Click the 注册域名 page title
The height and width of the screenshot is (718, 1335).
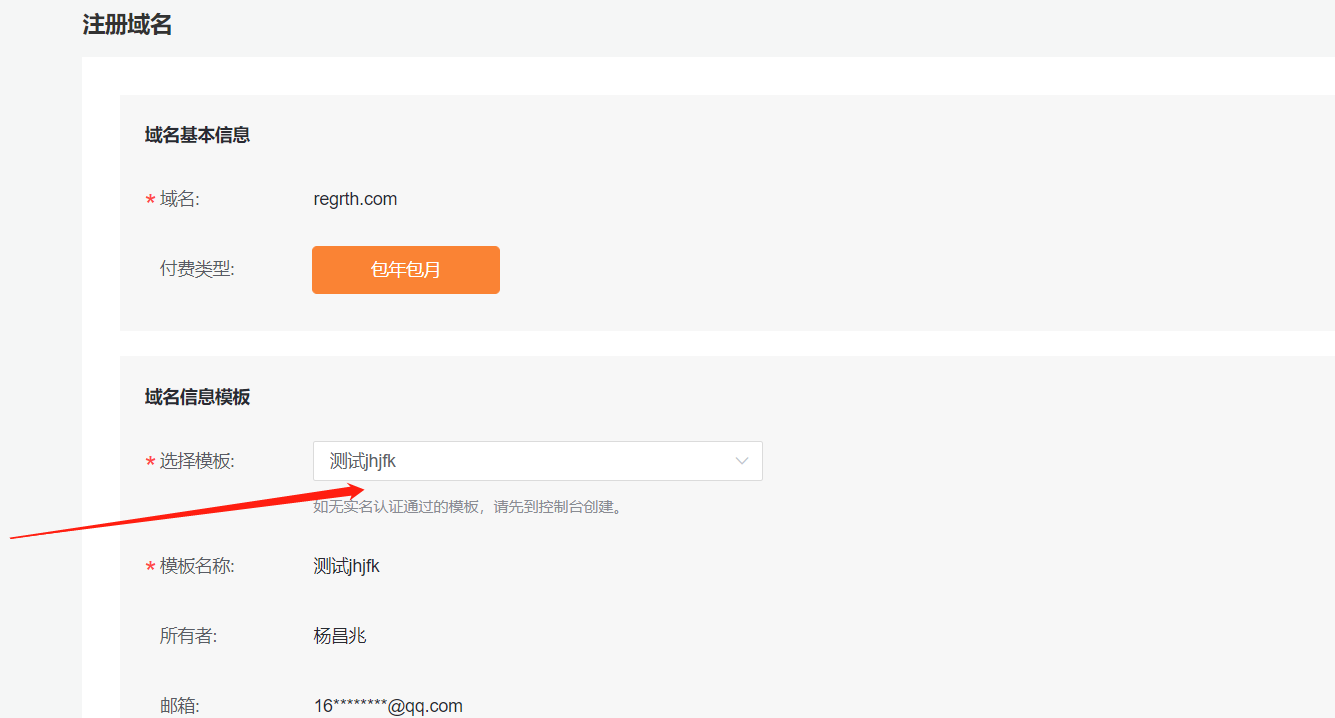(x=128, y=24)
